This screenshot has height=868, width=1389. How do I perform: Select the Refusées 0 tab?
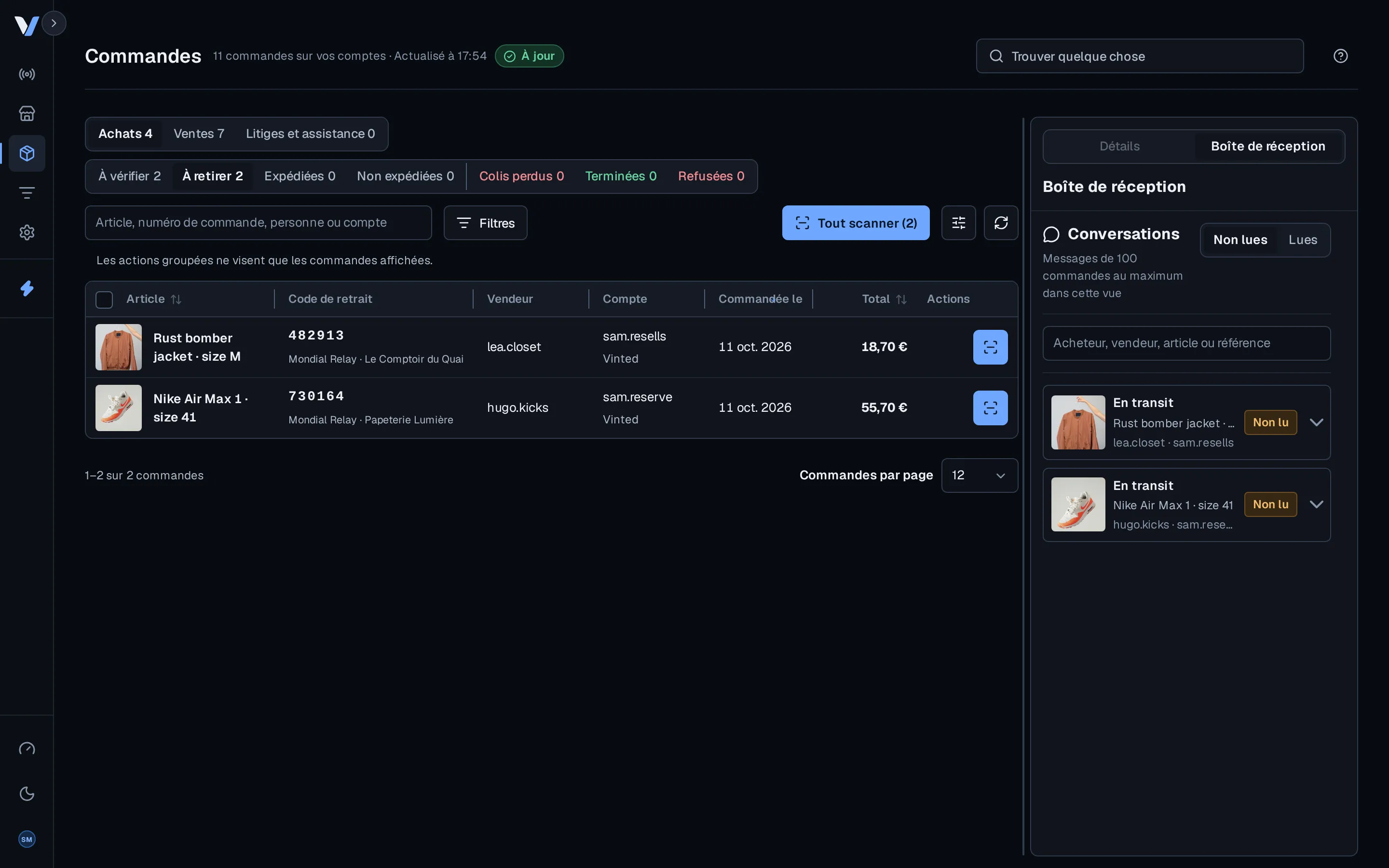[x=711, y=176]
